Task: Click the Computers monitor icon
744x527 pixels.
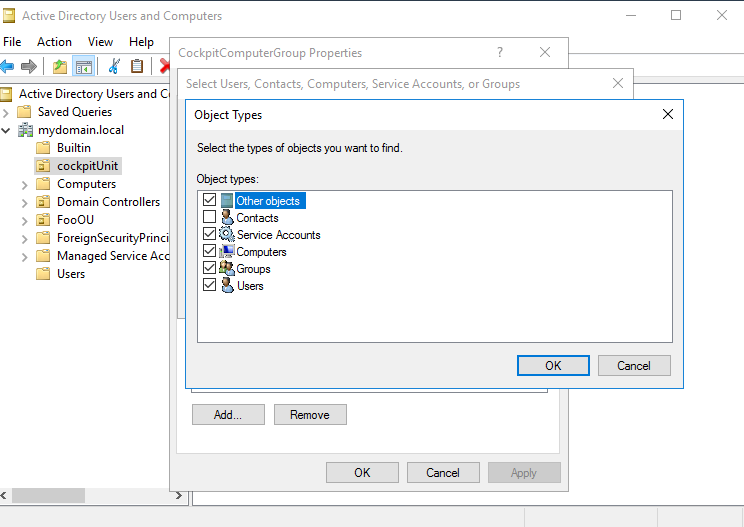Action: (x=227, y=251)
